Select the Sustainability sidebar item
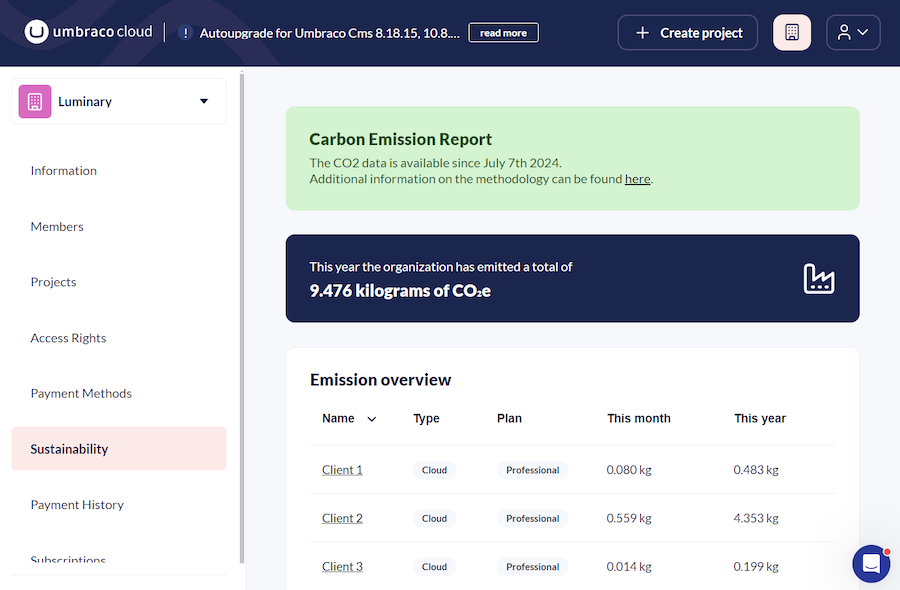 (69, 449)
